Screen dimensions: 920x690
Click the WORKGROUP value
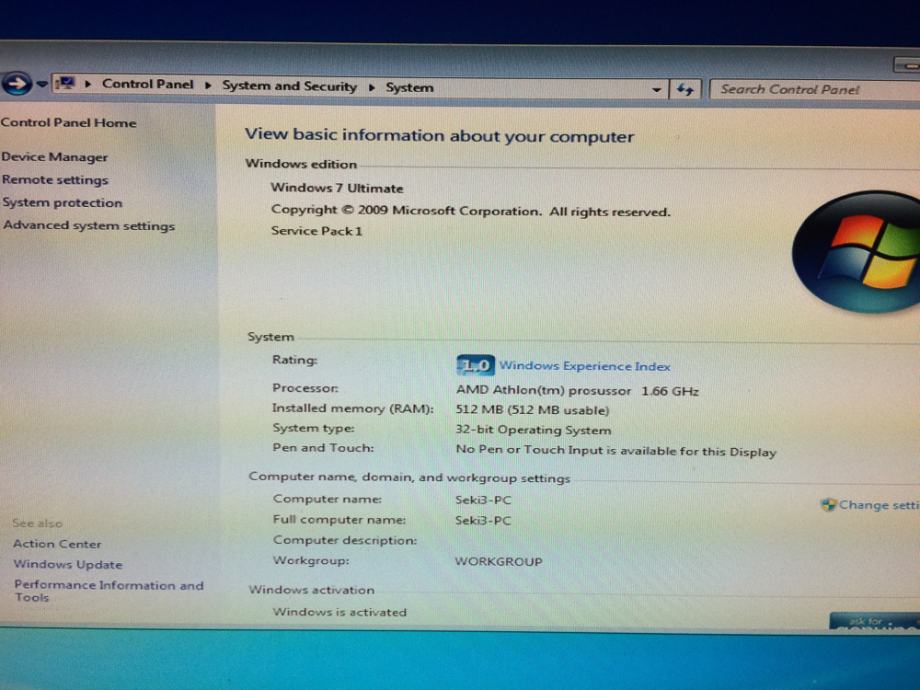click(x=498, y=562)
